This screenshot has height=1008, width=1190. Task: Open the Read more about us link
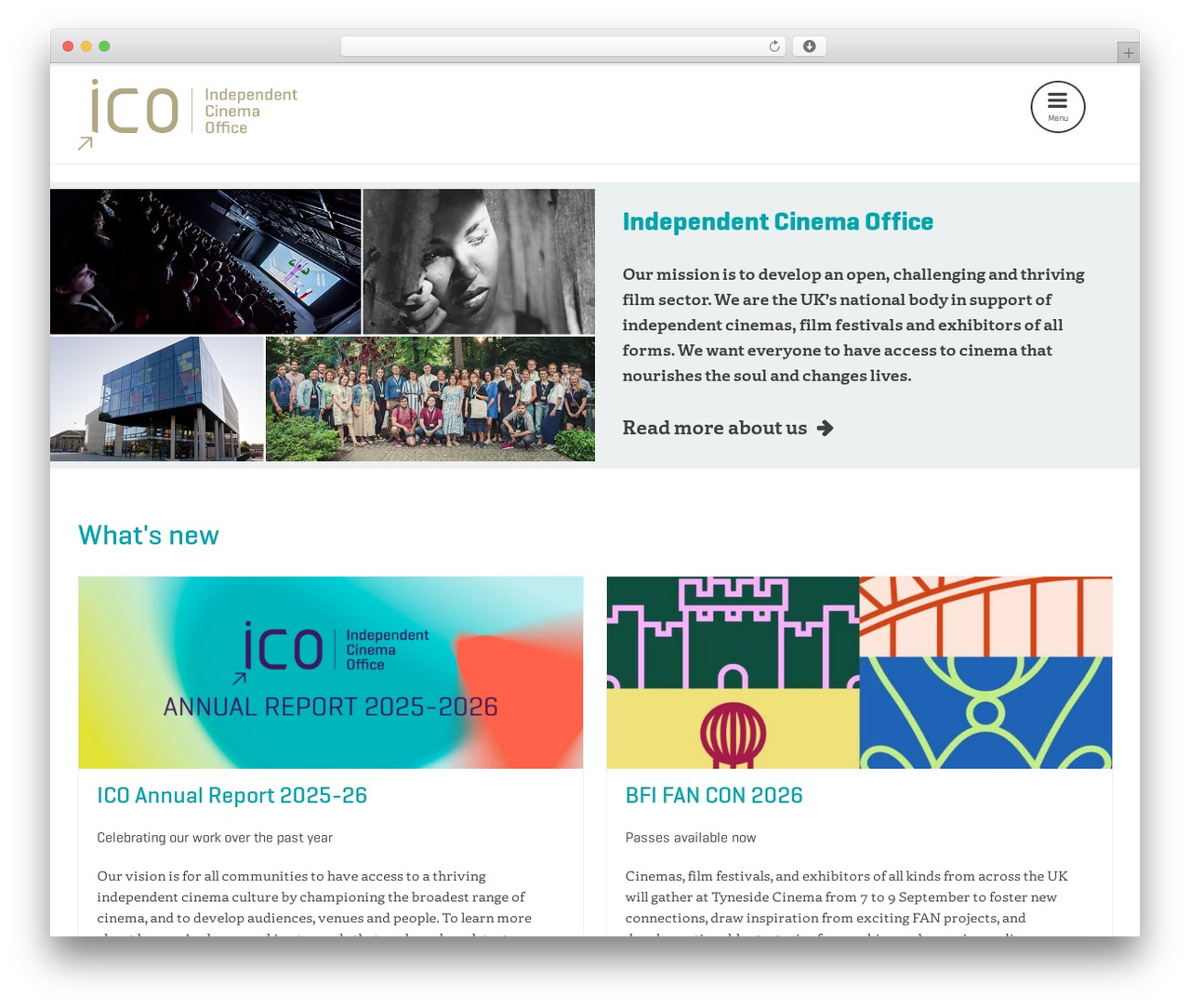tap(728, 428)
